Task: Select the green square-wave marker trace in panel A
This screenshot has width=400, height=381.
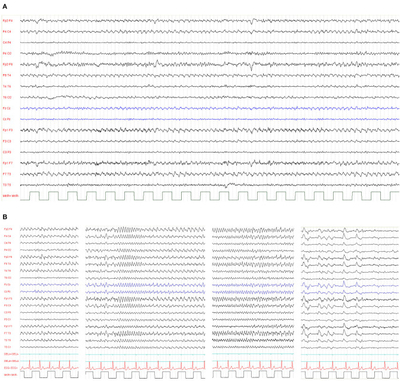Action: (x=210, y=196)
